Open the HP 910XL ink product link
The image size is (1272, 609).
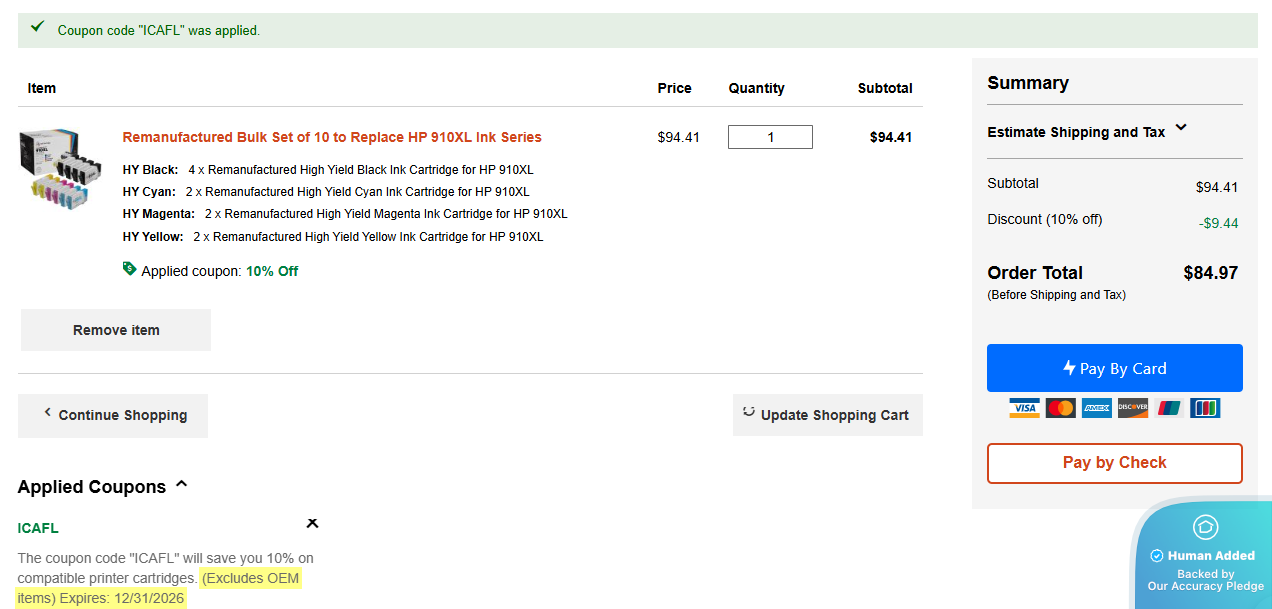332,137
